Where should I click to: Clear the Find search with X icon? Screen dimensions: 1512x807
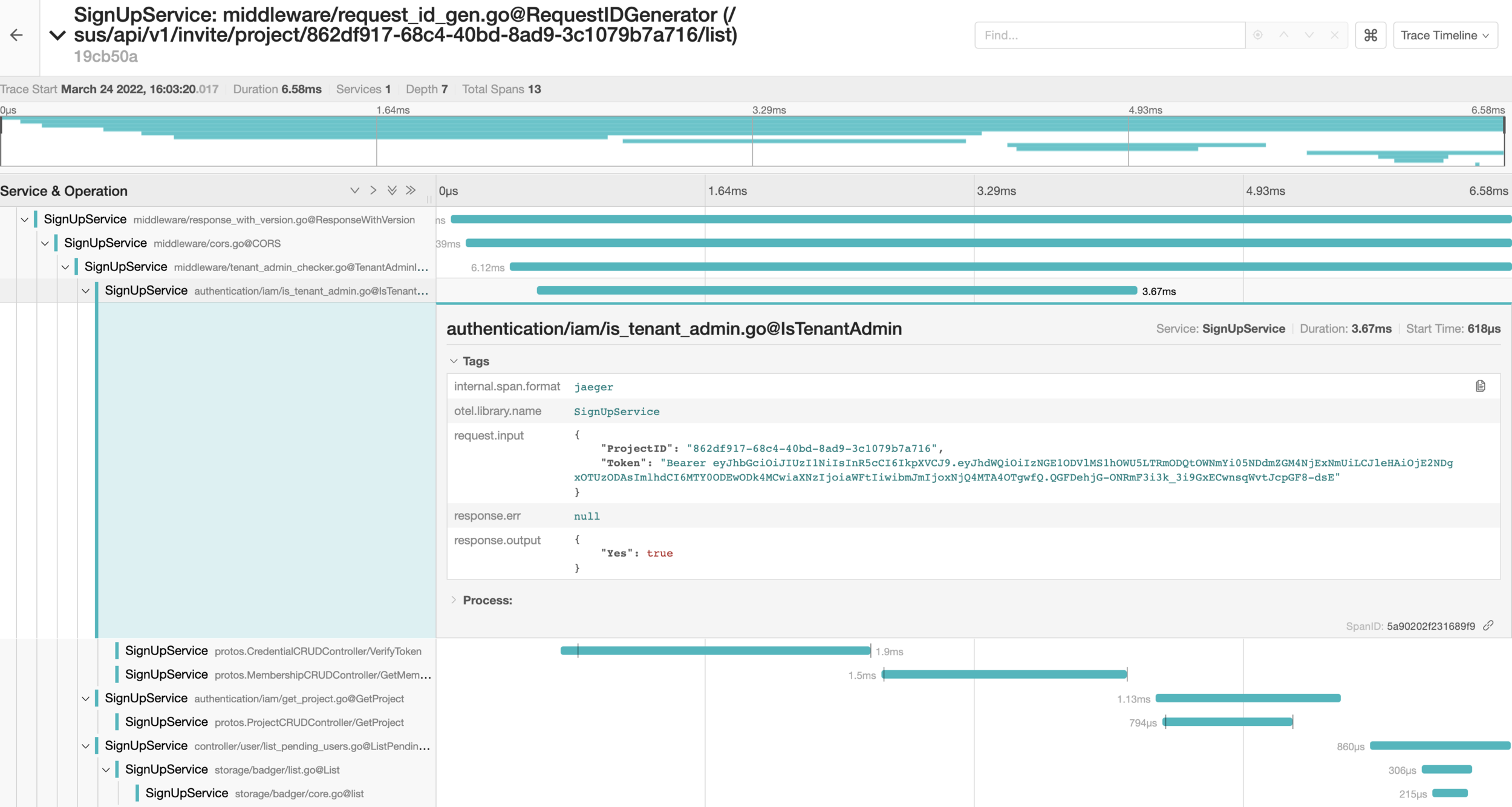(x=1335, y=35)
